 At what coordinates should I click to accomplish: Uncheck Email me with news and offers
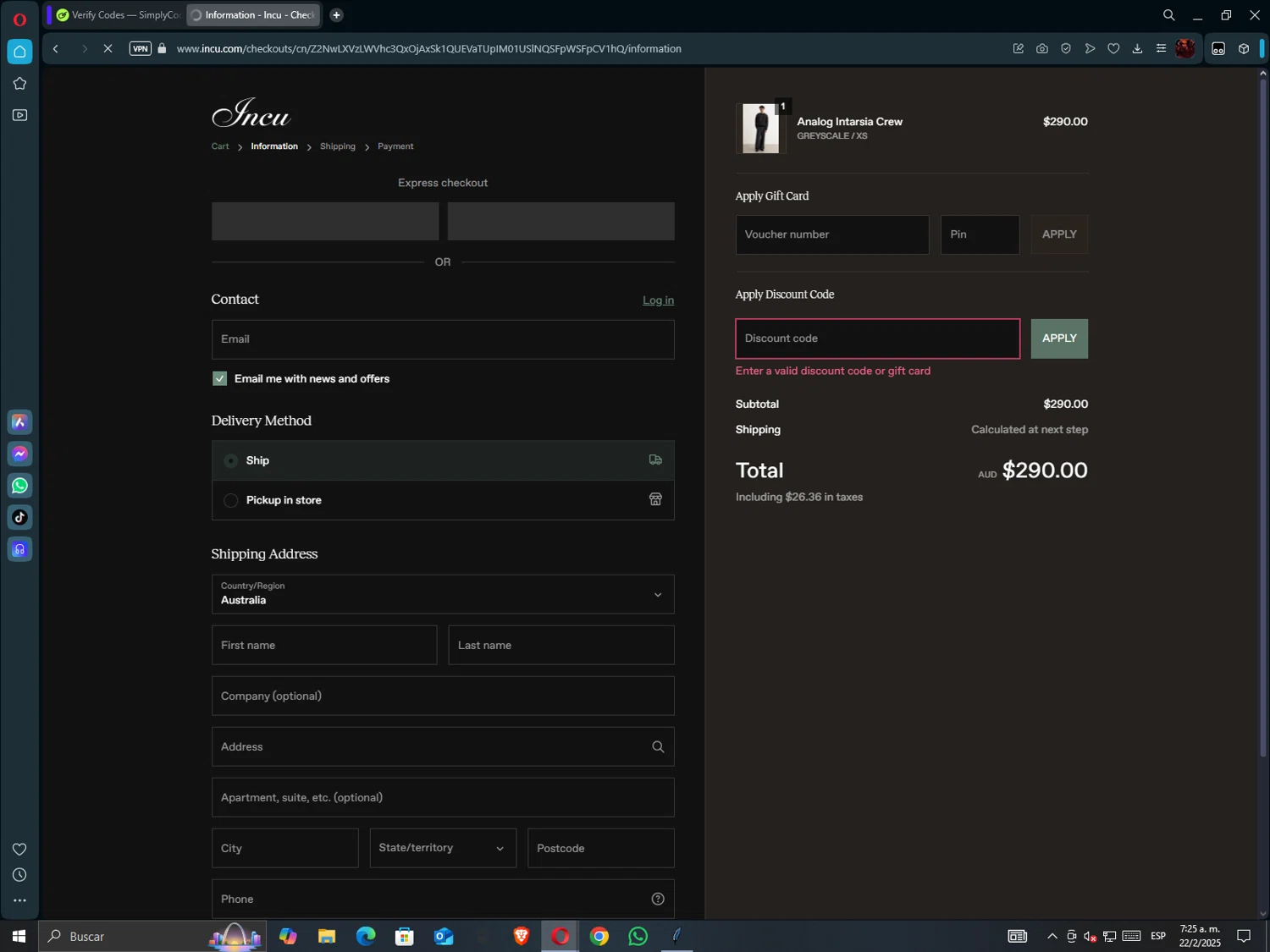point(220,379)
